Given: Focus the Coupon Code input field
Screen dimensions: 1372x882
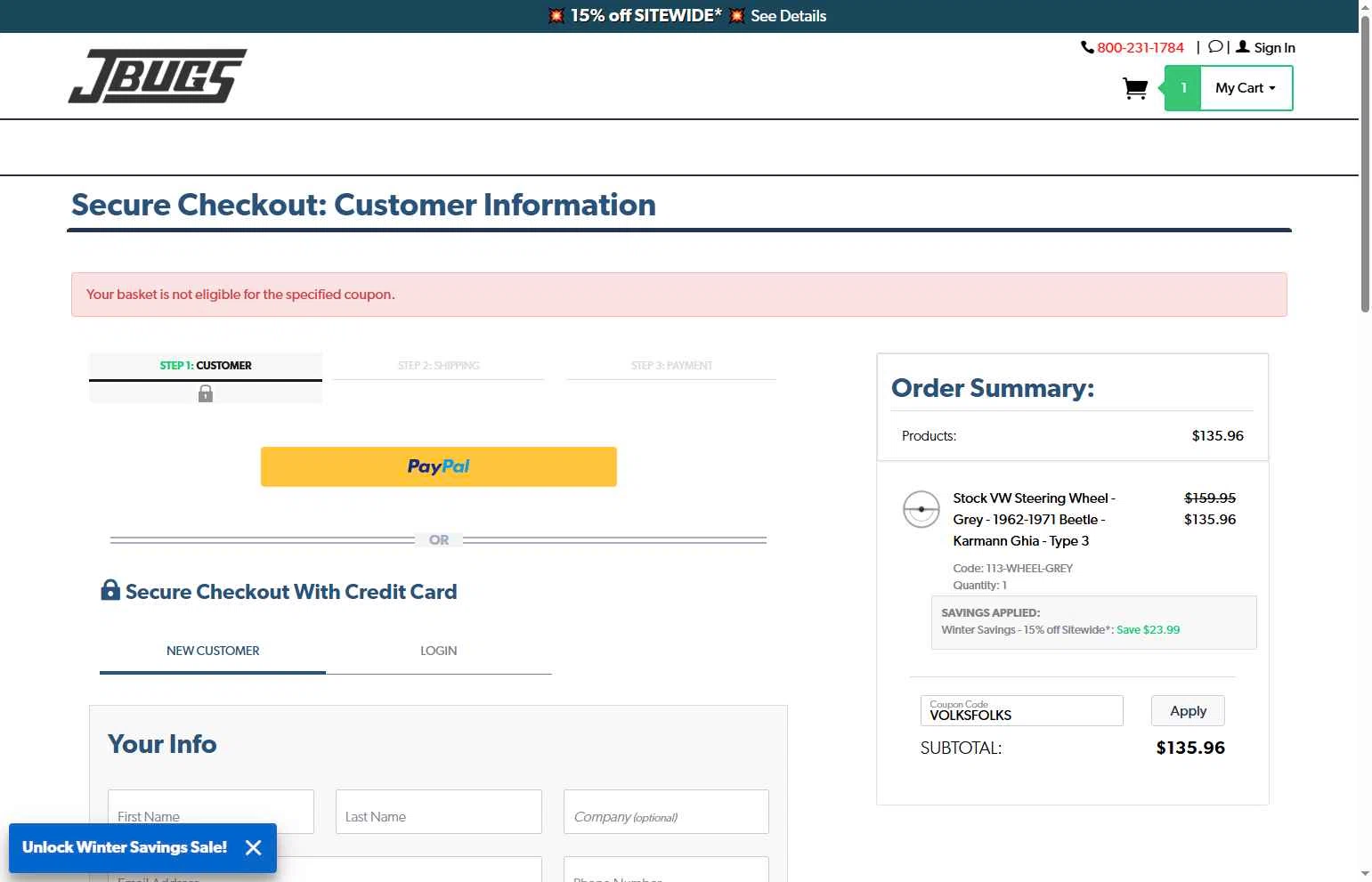Looking at the screenshot, I should (x=1022, y=710).
